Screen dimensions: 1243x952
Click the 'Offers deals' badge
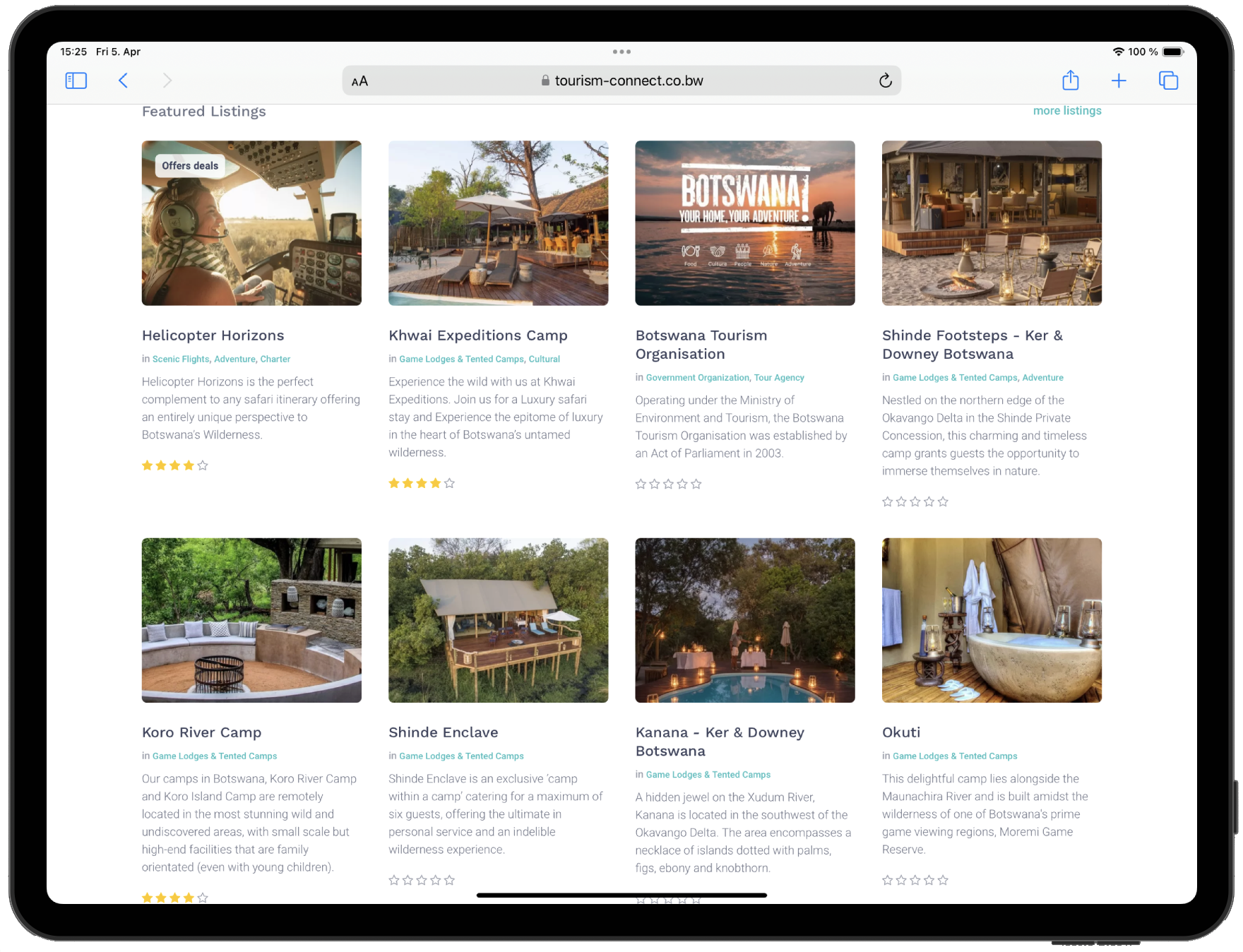(189, 165)
